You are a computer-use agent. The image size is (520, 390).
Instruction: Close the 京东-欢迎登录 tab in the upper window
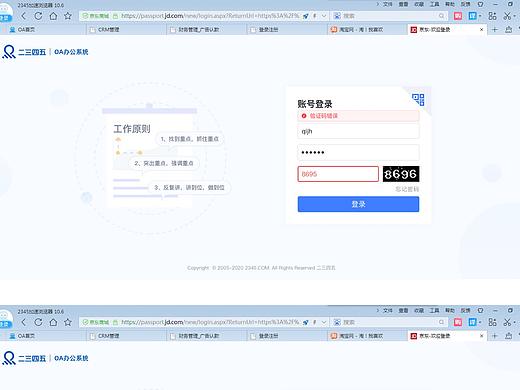481,30
